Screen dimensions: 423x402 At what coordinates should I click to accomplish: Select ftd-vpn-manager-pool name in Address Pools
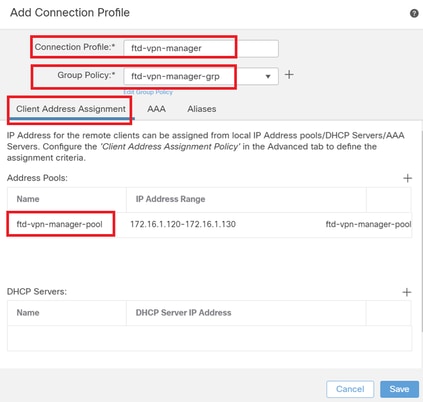[x=59, y=224]
